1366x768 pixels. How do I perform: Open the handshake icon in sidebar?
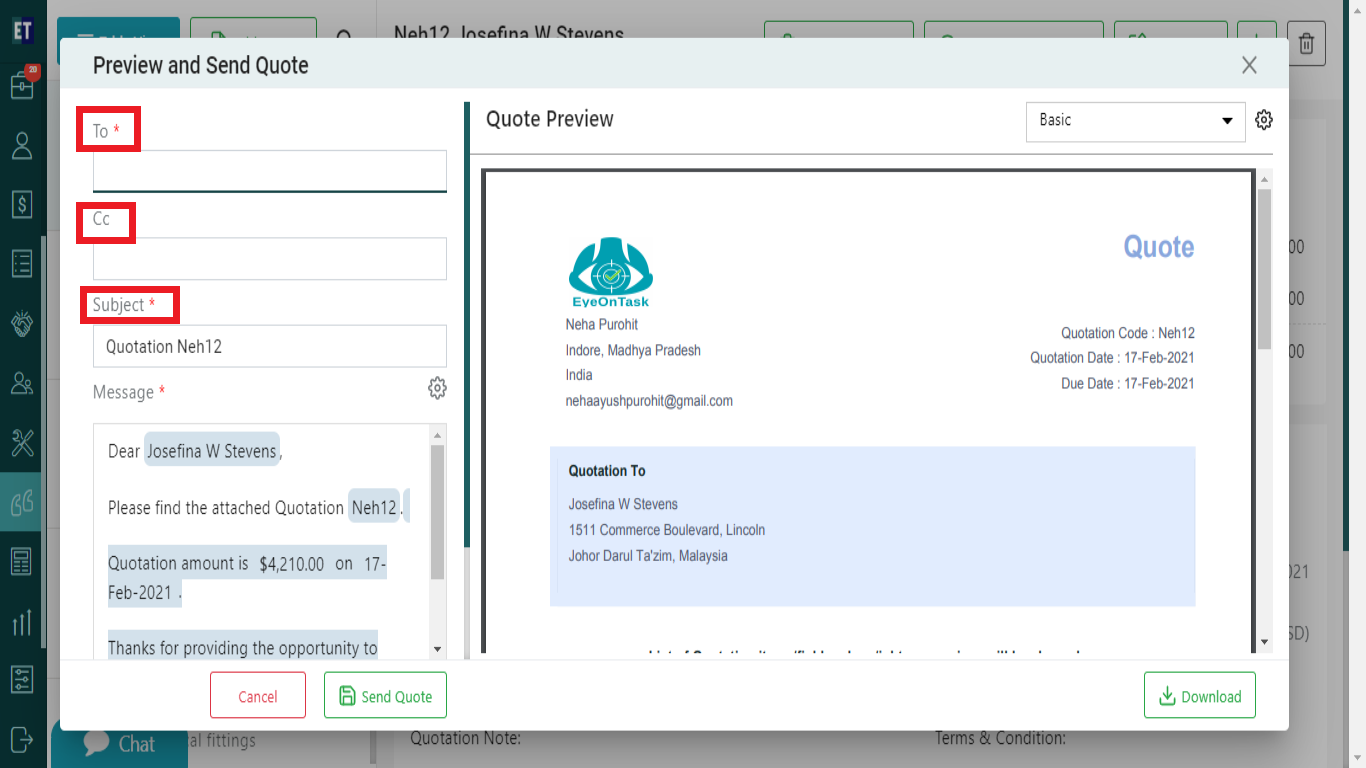pyautogui.click(x=22, y=323)
